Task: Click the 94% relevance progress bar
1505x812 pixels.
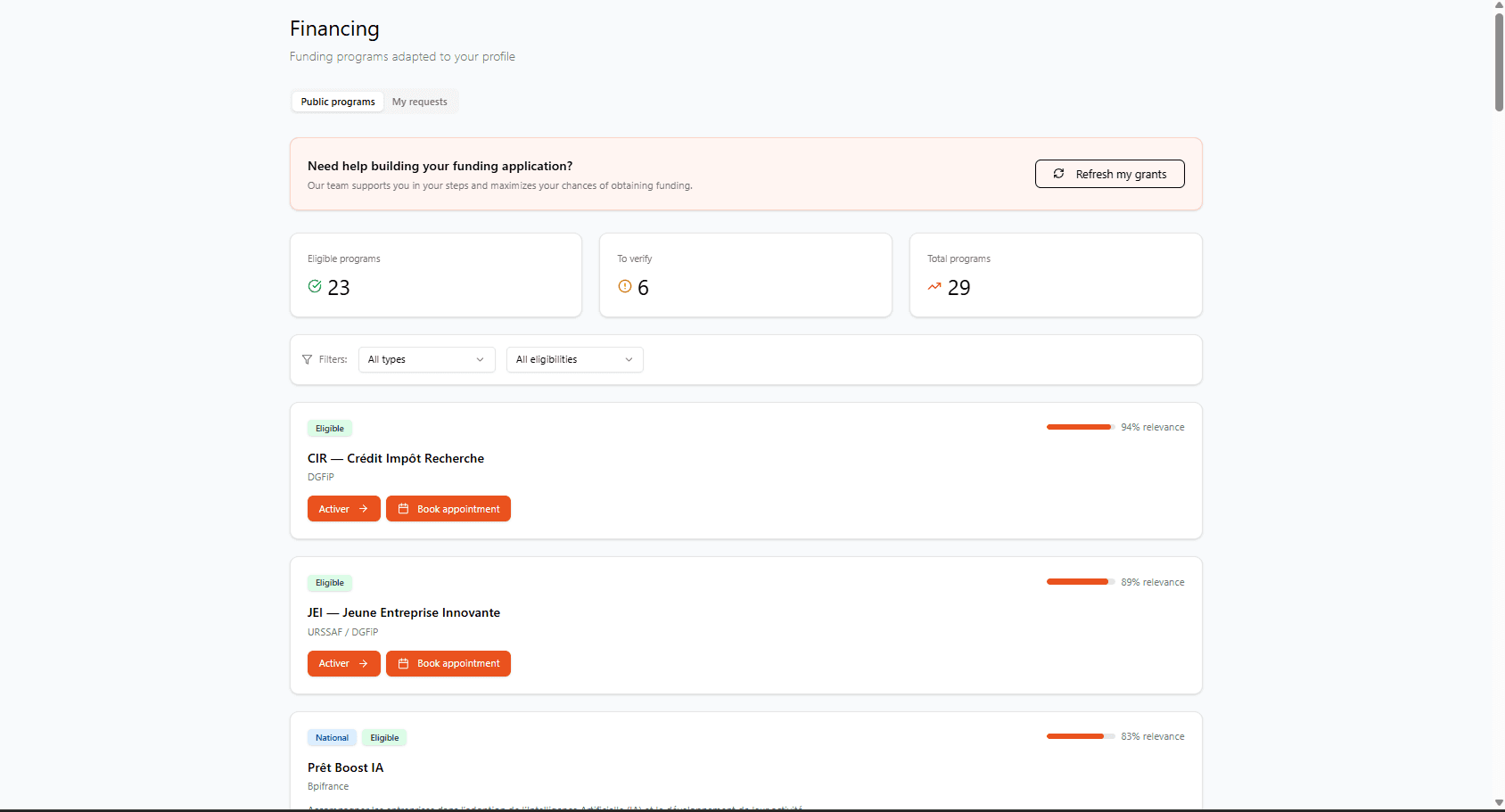Action: click(1079, 427)
